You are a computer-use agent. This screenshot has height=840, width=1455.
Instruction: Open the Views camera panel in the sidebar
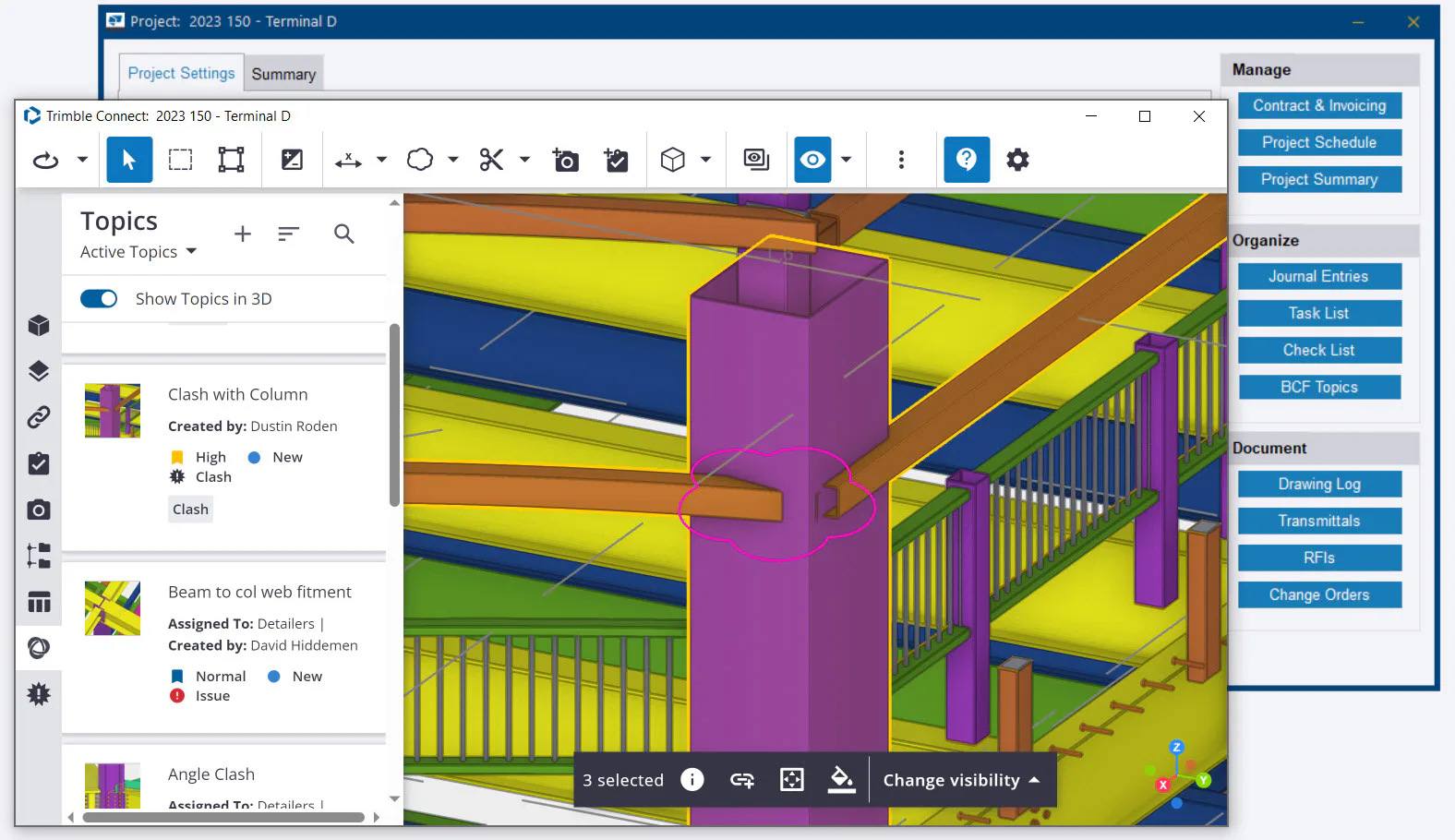39,510
